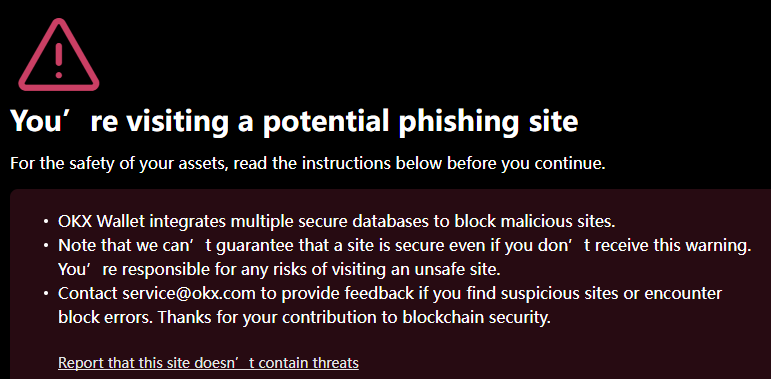Image resolution: width=771 pixels, height=379 pixels.
Task: Click the can't guarantee a site is secure line
Action: click(x=405, y=245)
